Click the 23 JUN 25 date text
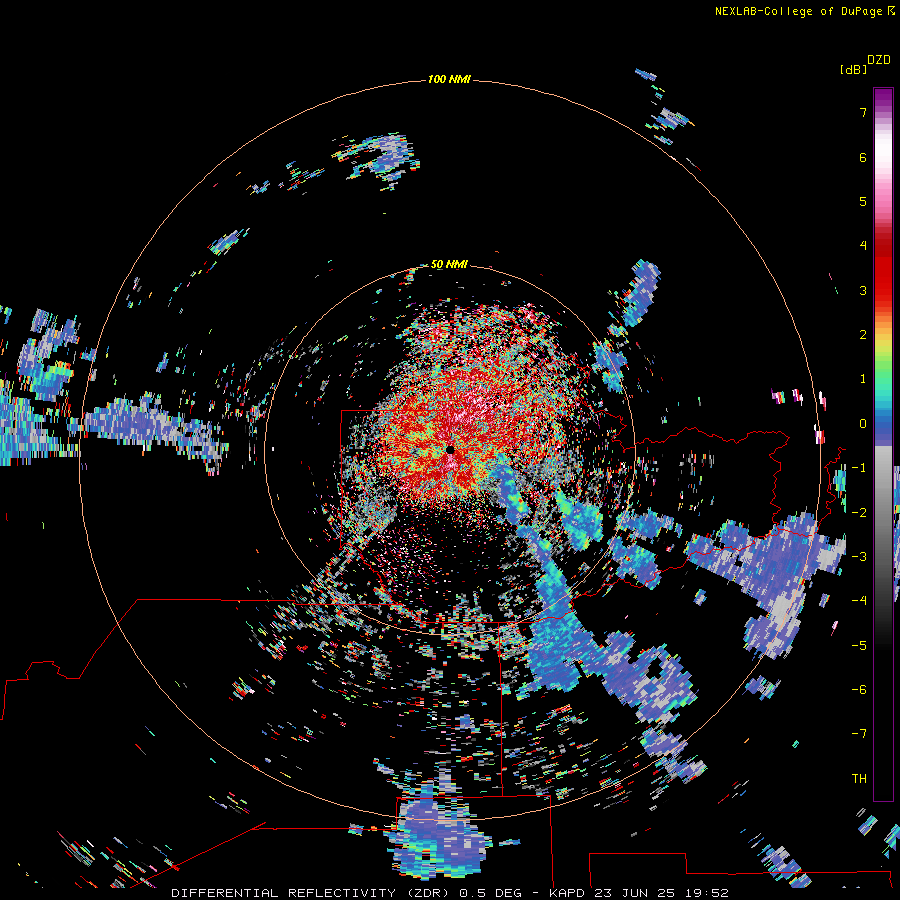This screenshot has height=900, width=900. [633, 893]
